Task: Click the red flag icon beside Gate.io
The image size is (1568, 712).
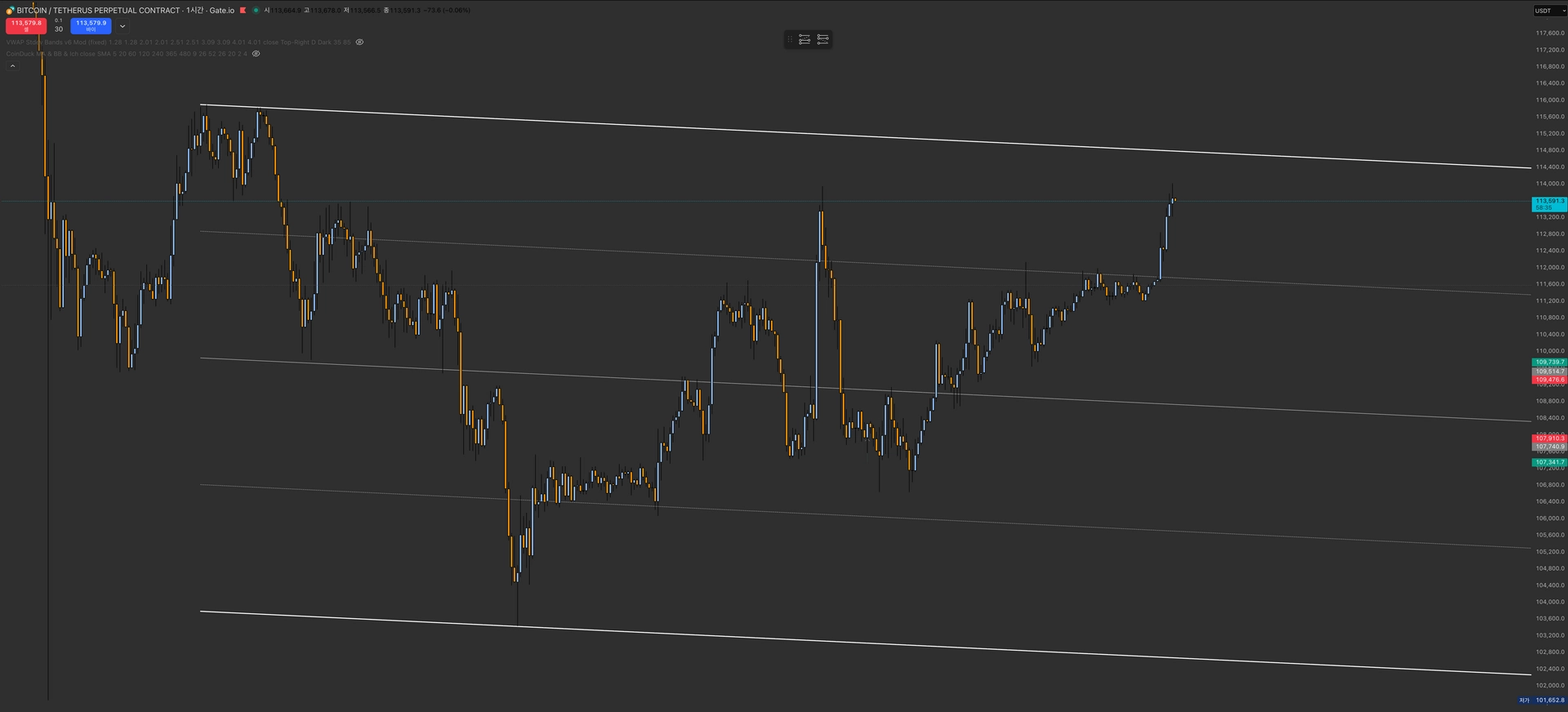Action: coord(243,11)
